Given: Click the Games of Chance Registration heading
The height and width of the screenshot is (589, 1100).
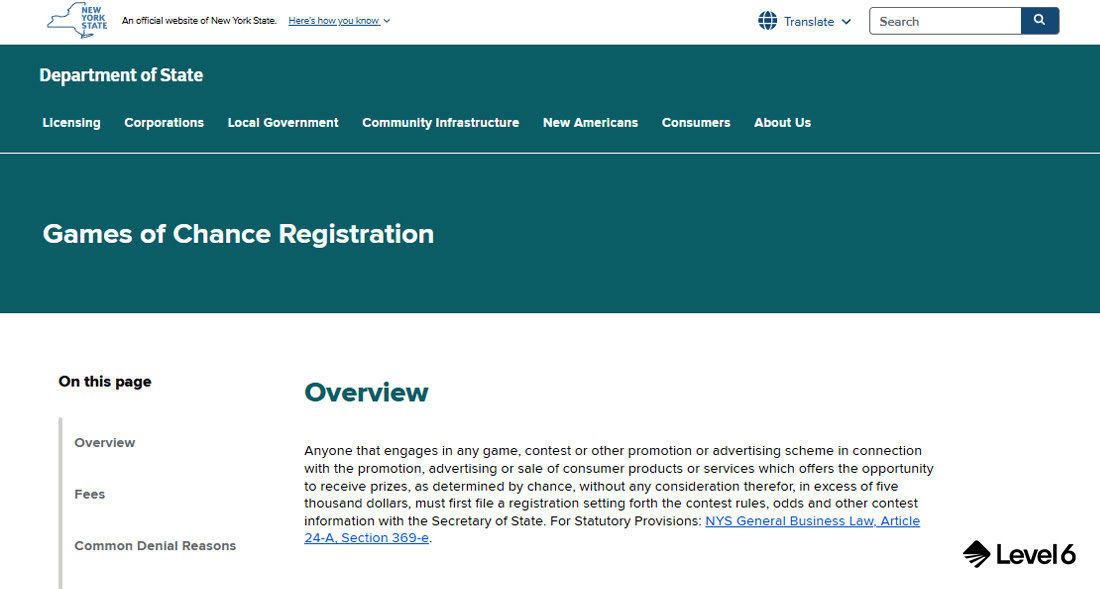Looking at the screenshot, I should click(238, 234).
